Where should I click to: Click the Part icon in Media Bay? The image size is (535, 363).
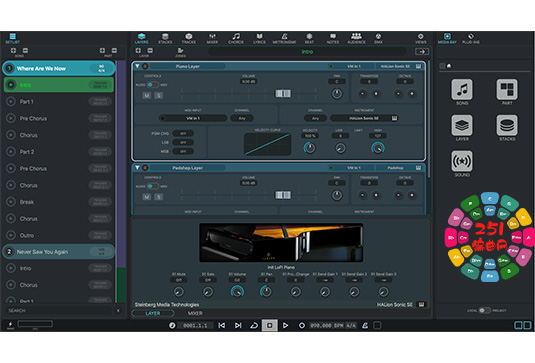(507, 91)
